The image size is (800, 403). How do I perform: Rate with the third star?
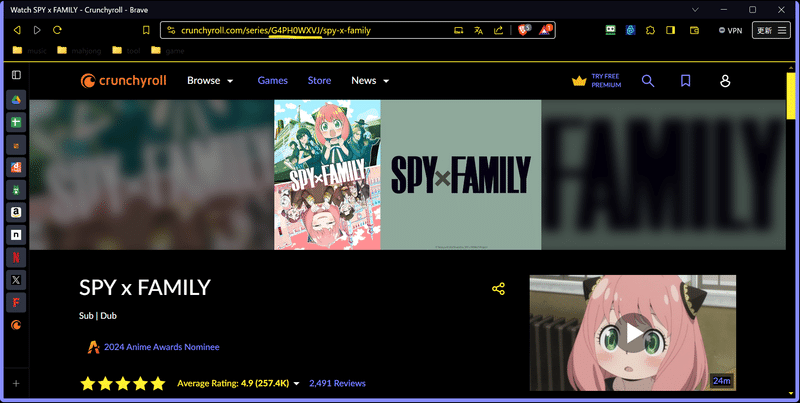click(x=123, y=383)
